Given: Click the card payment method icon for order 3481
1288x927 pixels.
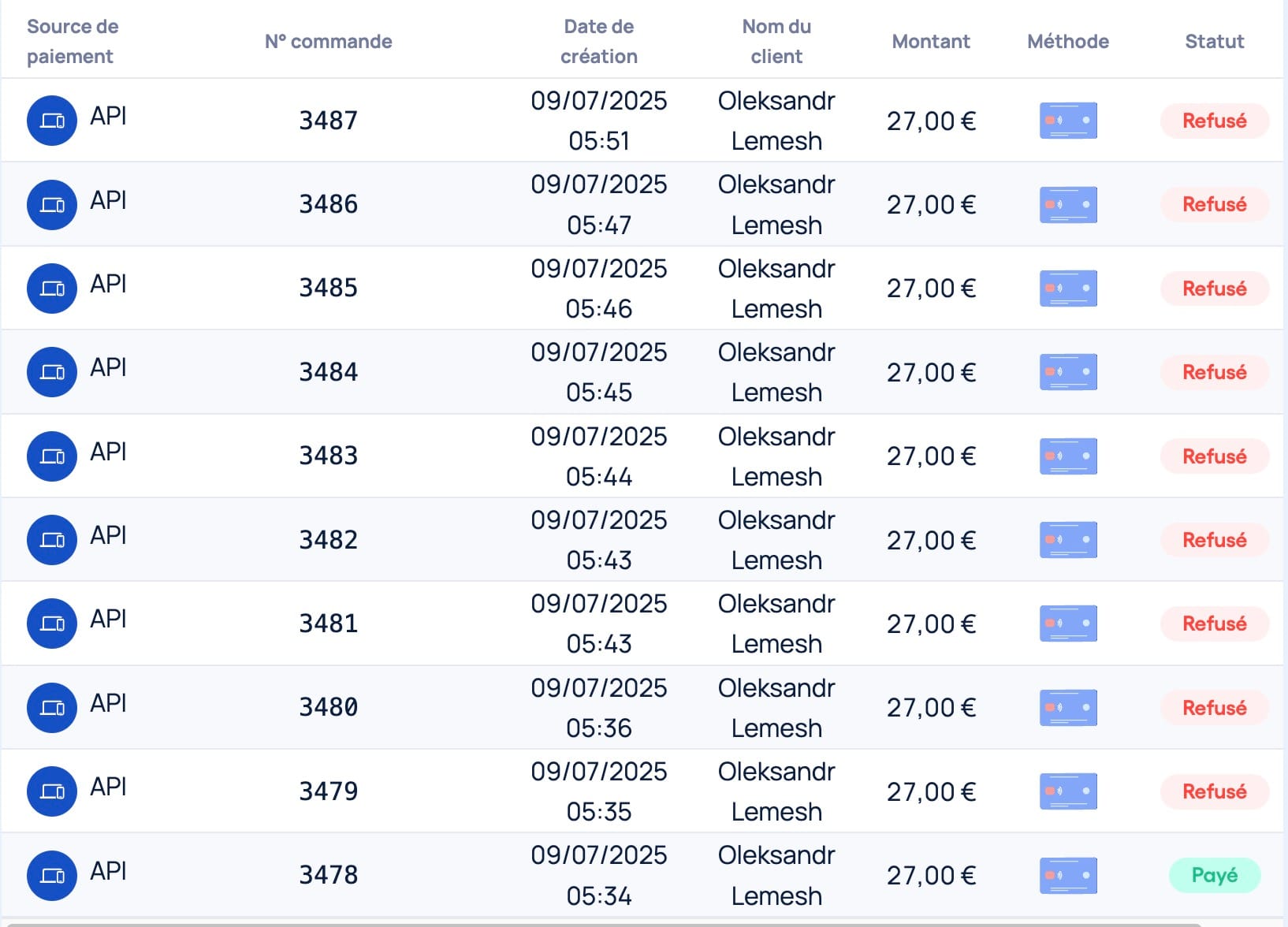Looking at the screenshot, I should click(x=1068, y=624).
